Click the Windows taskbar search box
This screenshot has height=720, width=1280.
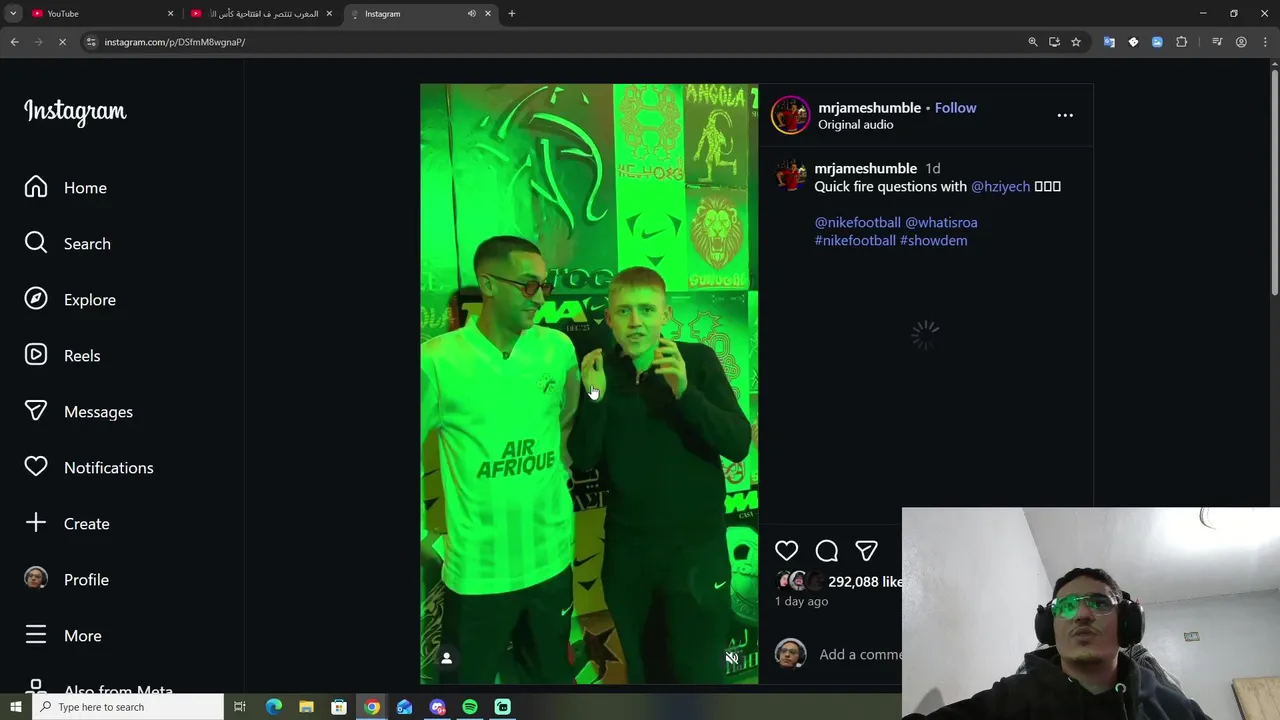tap(128, 707)
